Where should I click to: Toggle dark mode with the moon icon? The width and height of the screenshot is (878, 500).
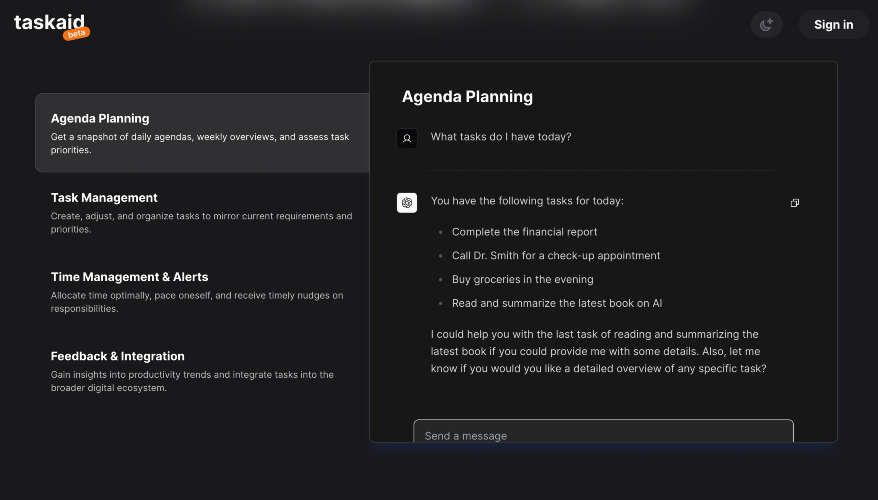coord(767,25)
